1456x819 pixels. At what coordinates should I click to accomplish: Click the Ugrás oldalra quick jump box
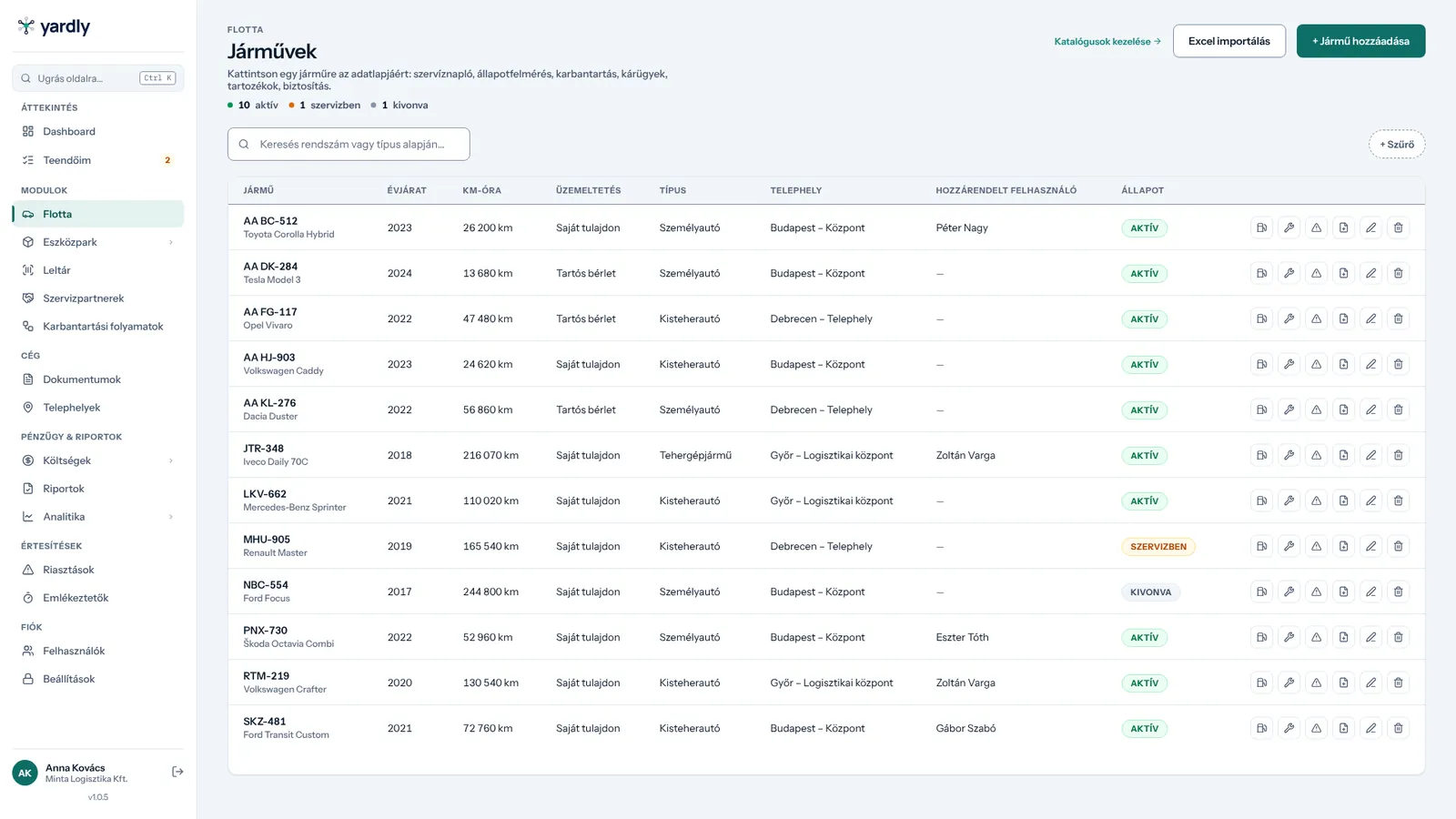(x=98, y=78)
